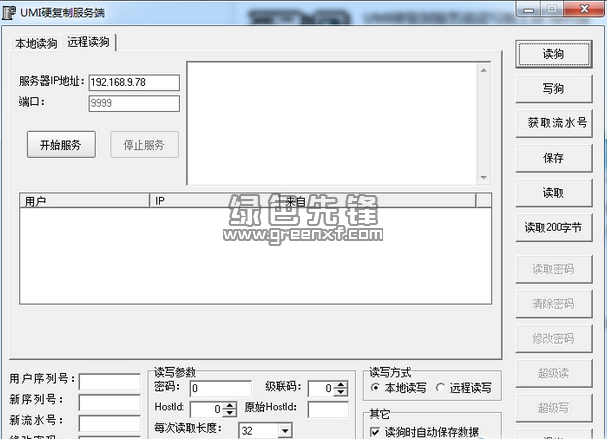Click the UMI app icon in title bar
The image size is (607, 439).
click(11, 9)
